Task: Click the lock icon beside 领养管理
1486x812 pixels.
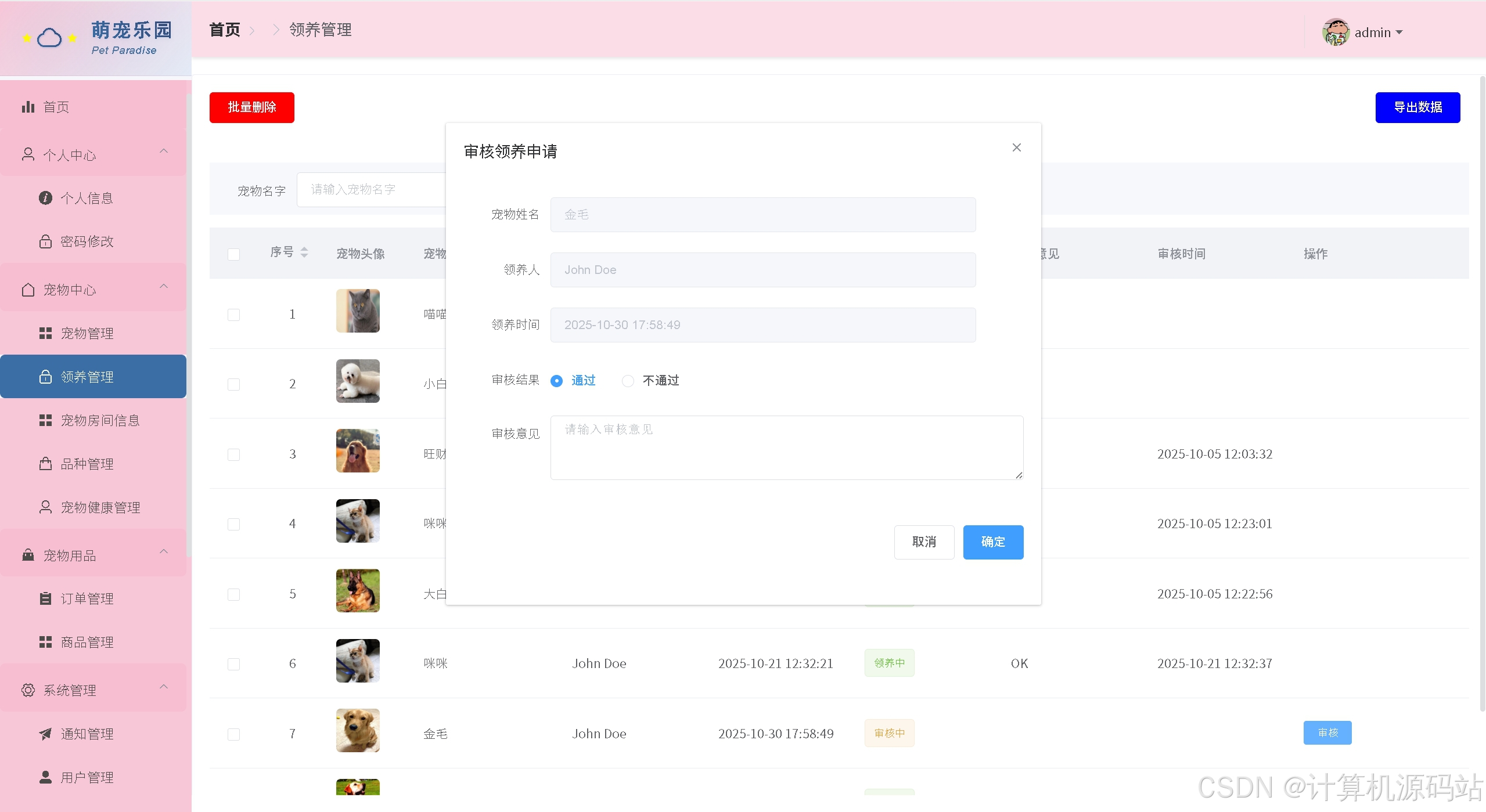Action: [x=45, y=377]
